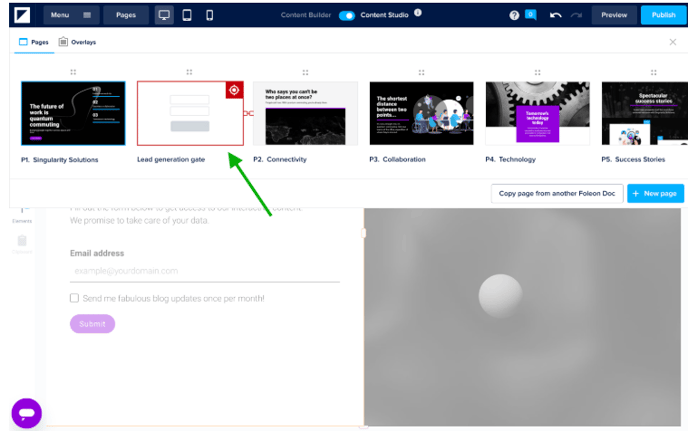Open the Menu dropdown
Screen dimensions: 688x431
click(x=71, y=15)
